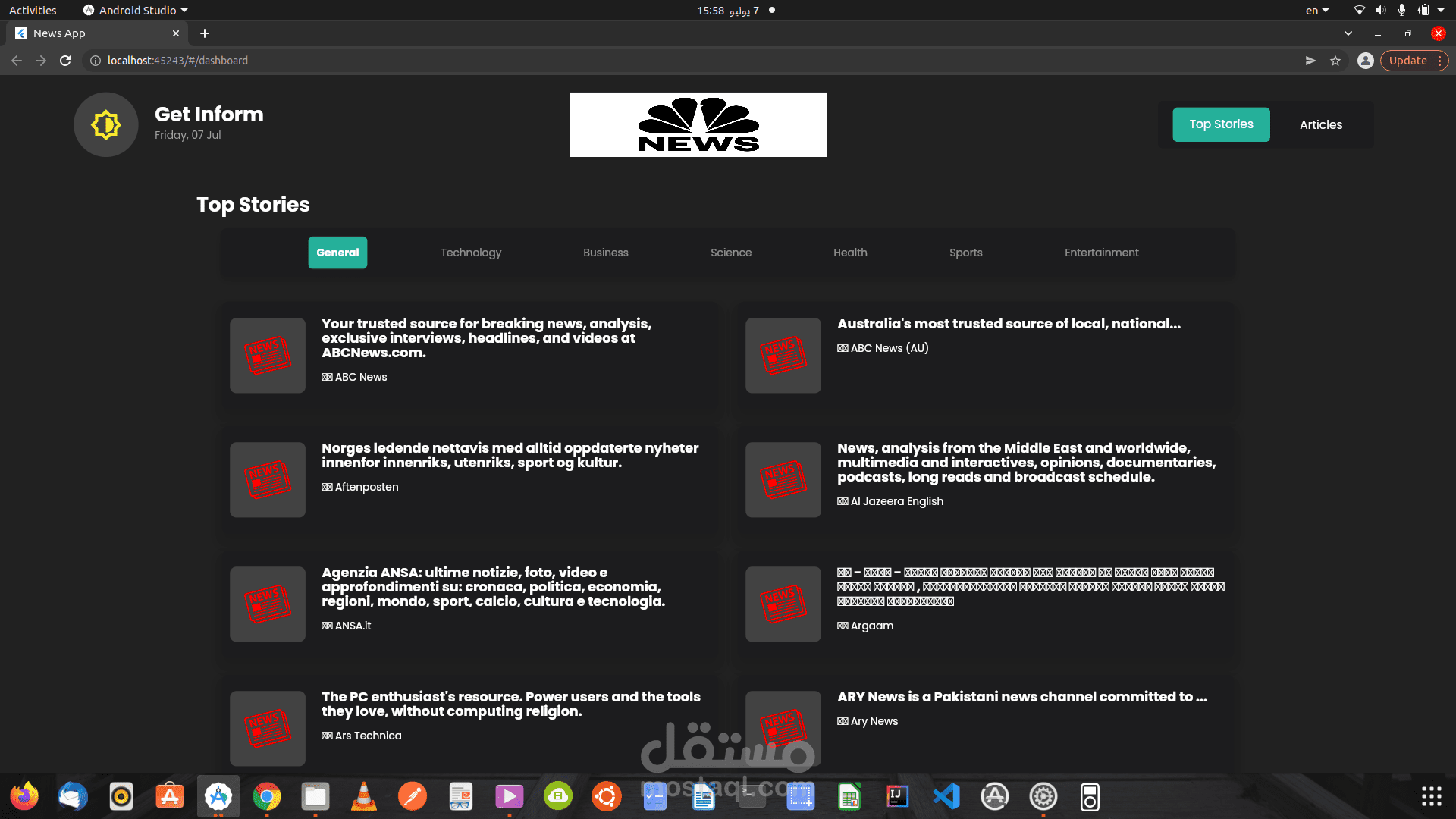Bookmark this page with the star icon
Image resolution: width=1456 pixels, height=819 pixels.
pyautogui.click(x=1335, y=61)
